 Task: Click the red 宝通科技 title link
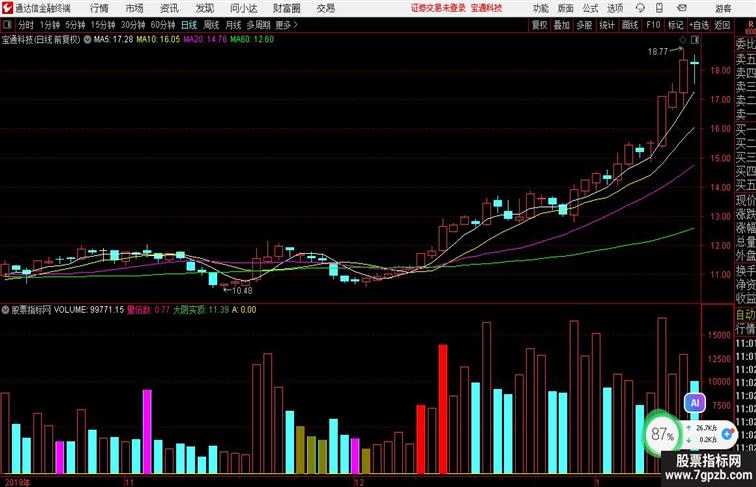point(486,8)
